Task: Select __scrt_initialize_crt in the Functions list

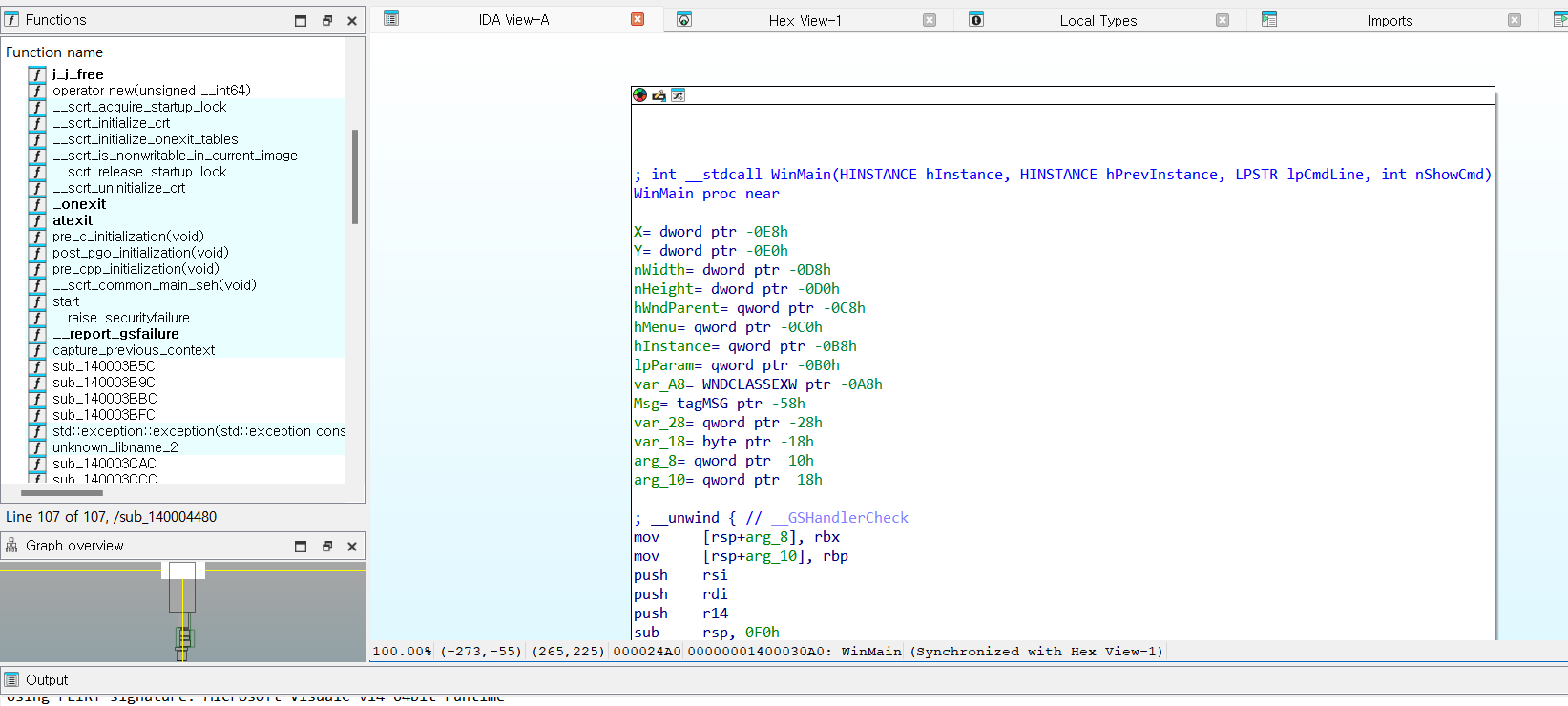Action: click(x=112, y=123)
